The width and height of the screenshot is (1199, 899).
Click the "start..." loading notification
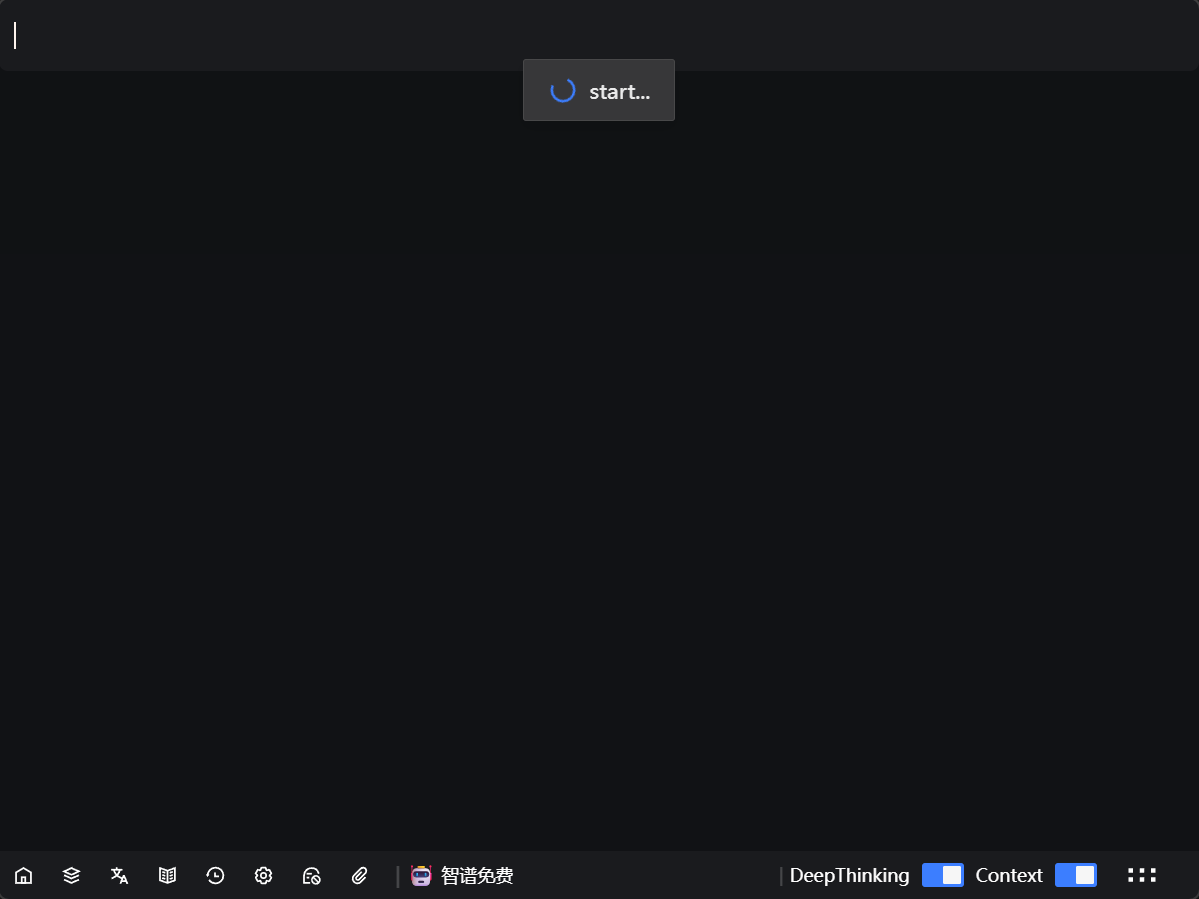(x=598, y=91)
